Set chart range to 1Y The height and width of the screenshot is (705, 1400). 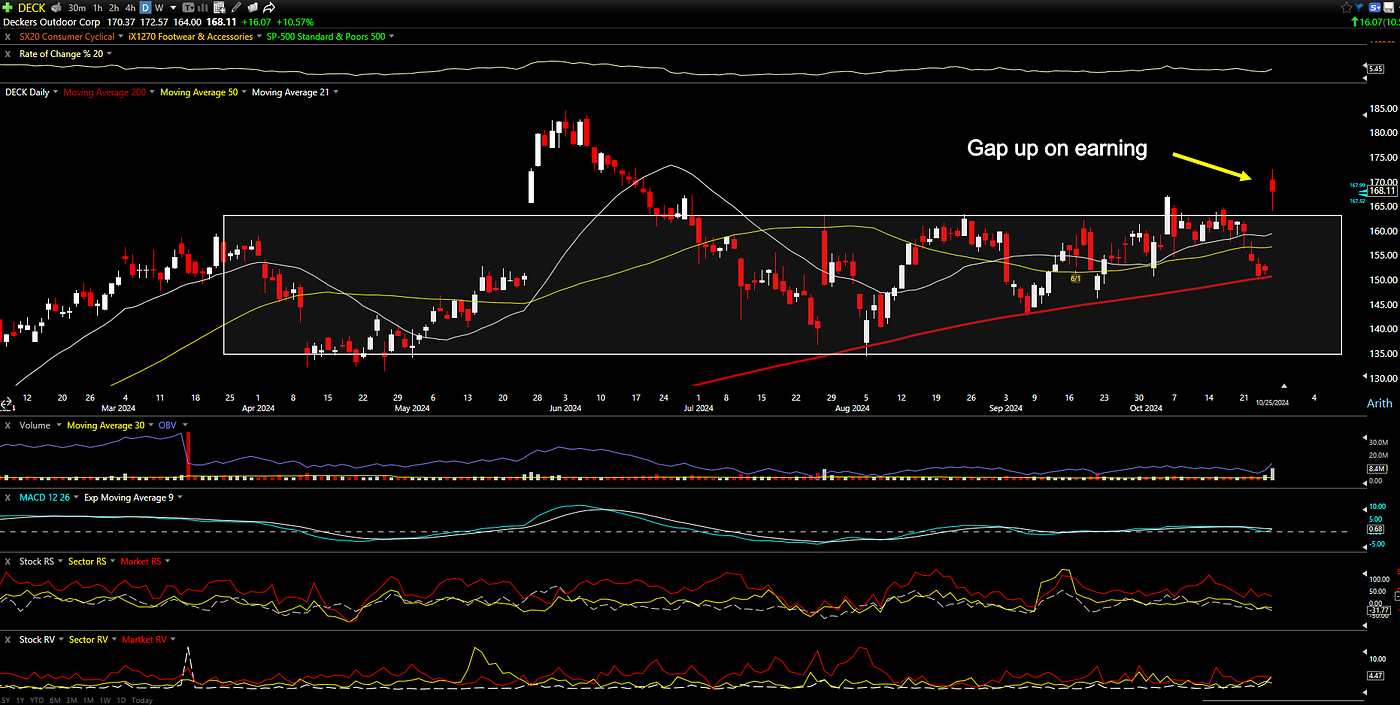[20, 700]
